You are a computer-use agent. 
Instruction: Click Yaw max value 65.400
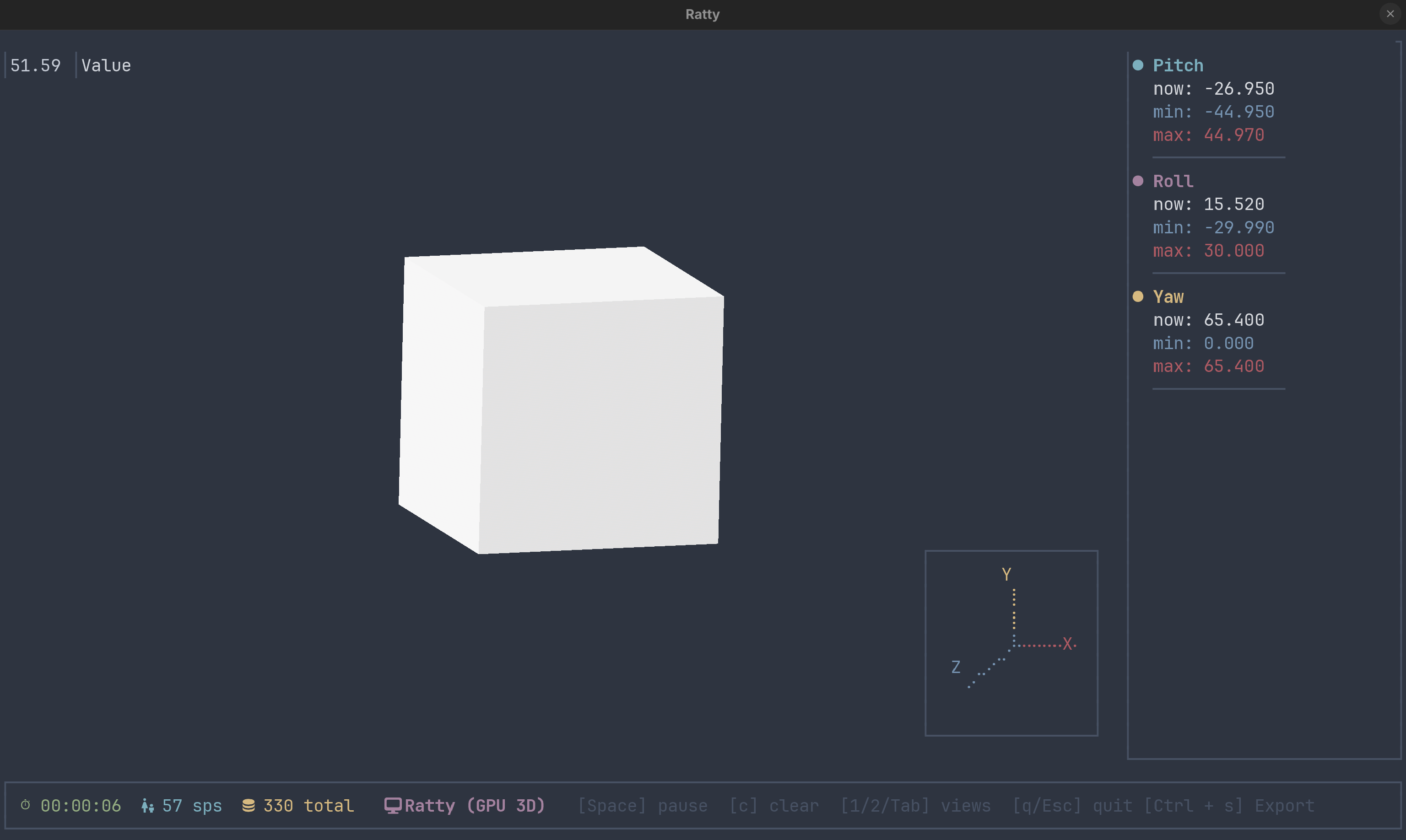tap(1234, 366)
